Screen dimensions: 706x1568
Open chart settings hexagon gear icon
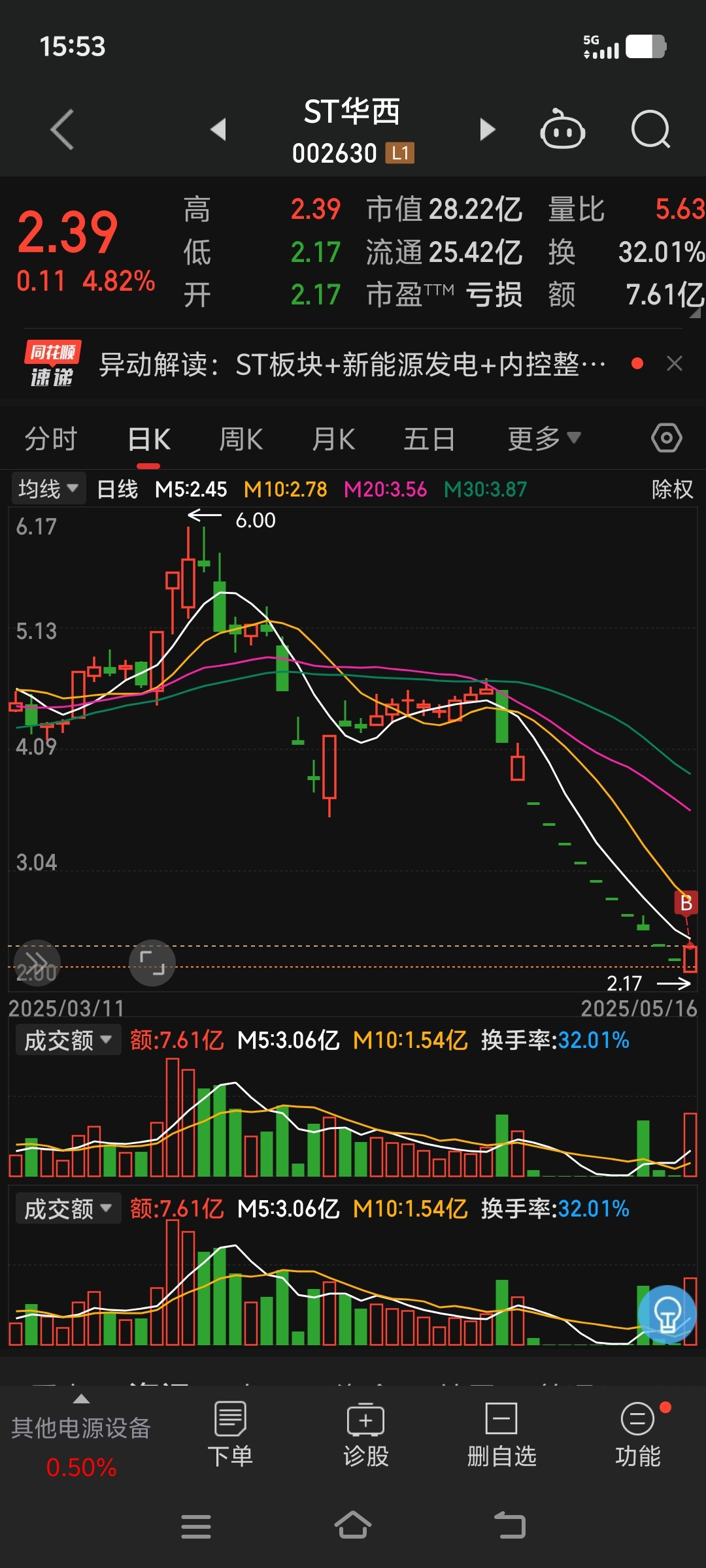(x=666, y=438)
